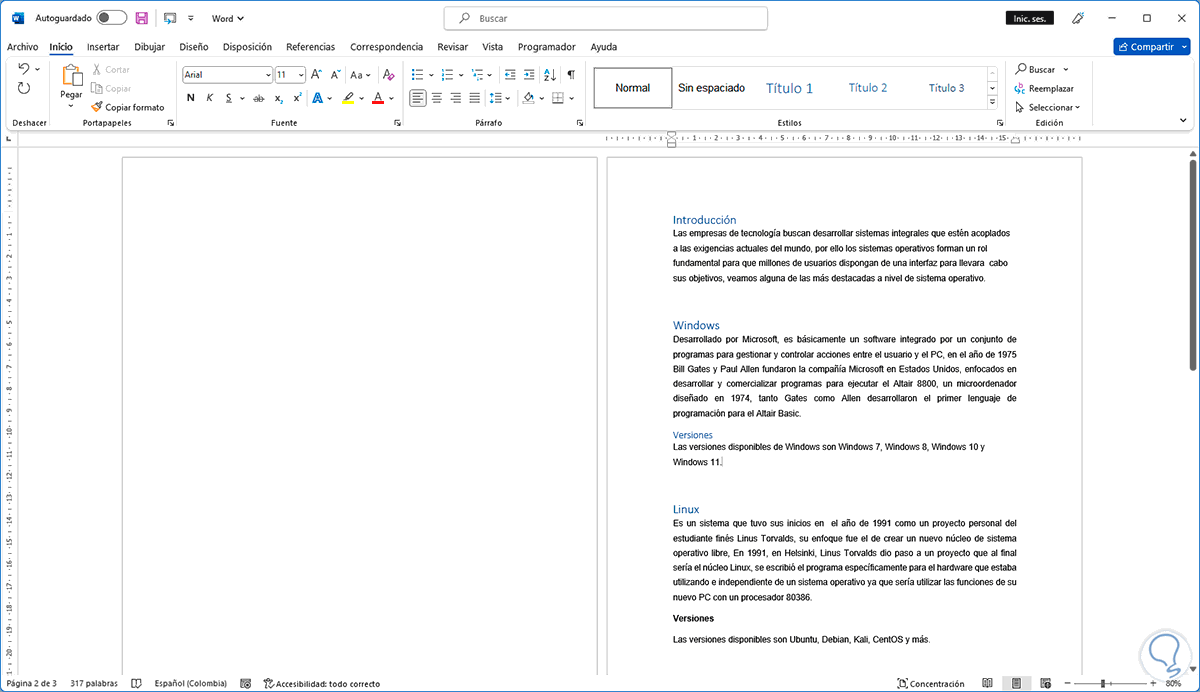The height and width of the screenshot is (692, 1200).
Task: Switch to the Referencias tab
Action: (310, 46)
